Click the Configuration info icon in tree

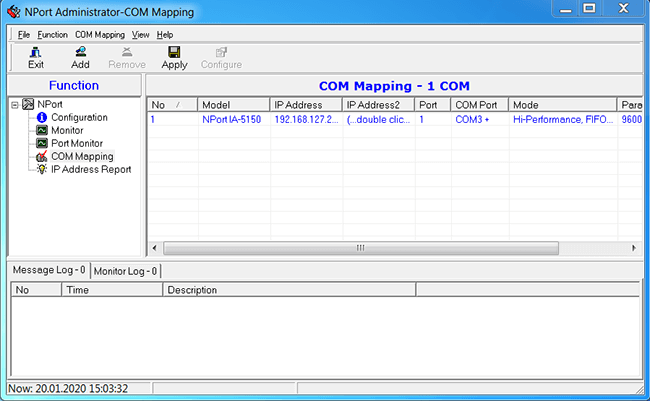[41, 117]
